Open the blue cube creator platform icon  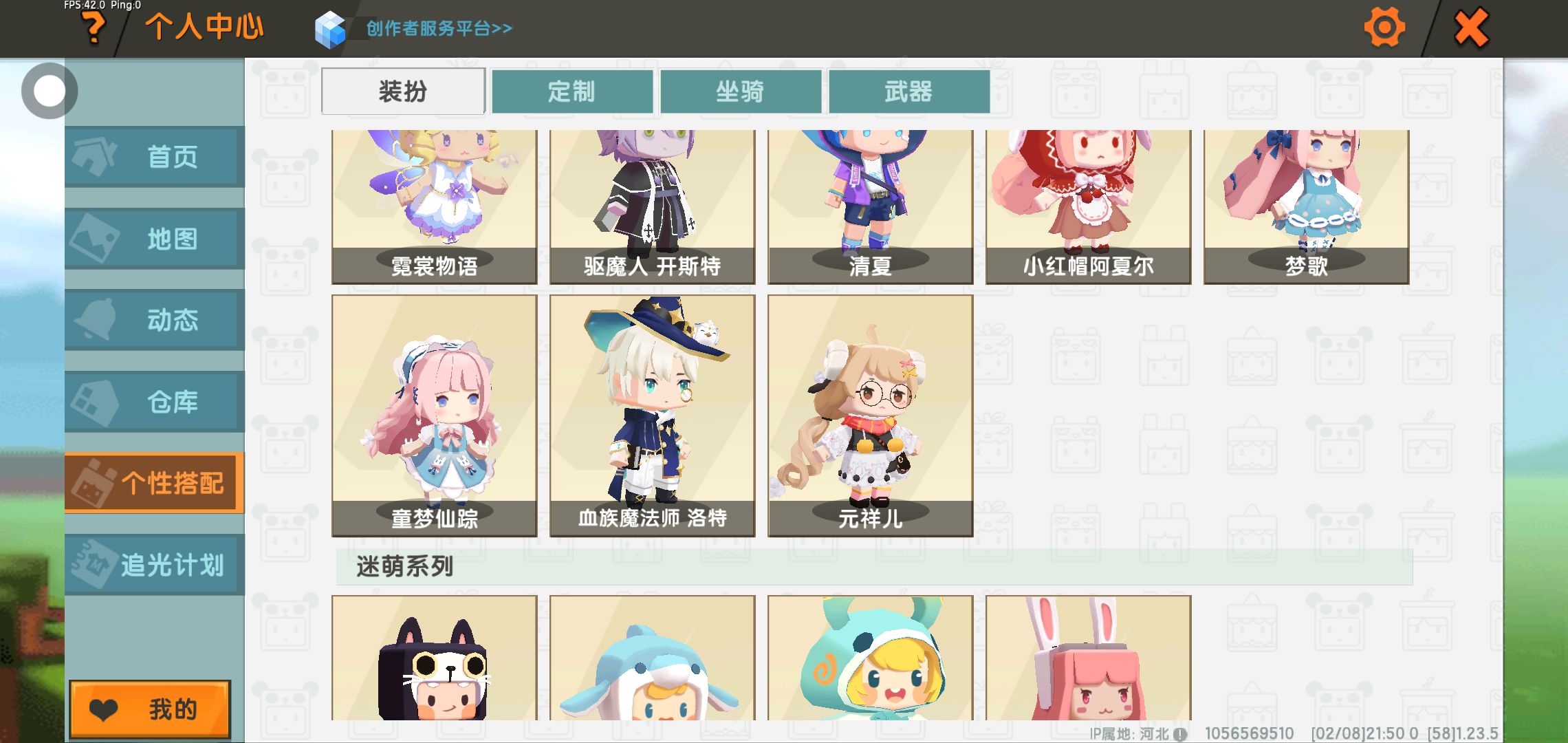coord(330,29)
